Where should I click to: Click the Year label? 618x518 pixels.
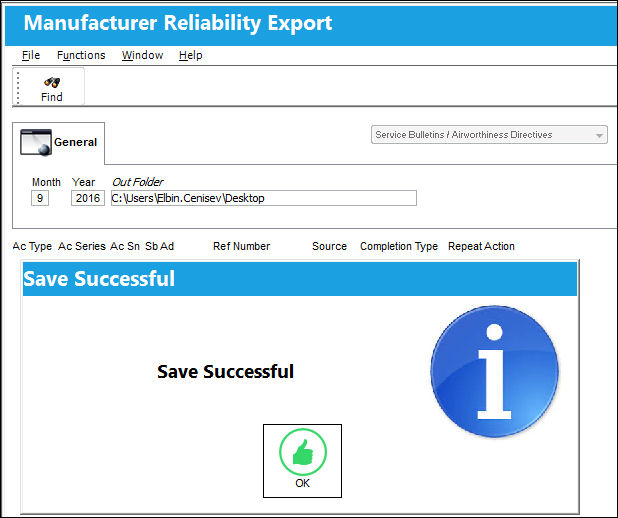pyautogui.click(x=83, y=182)
